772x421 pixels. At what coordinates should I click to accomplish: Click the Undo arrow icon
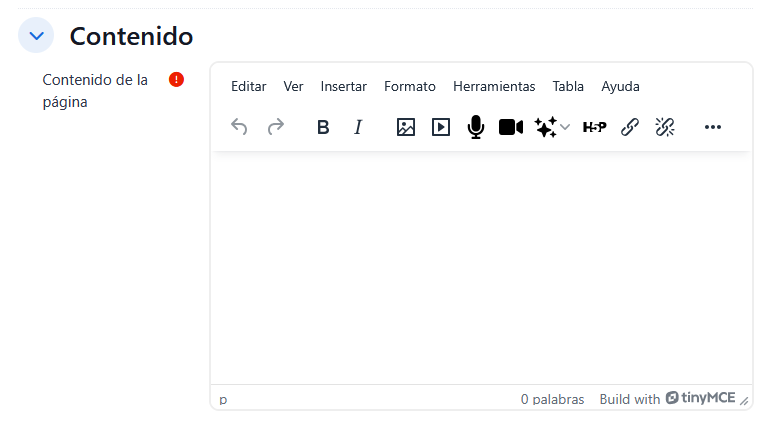pyautogui.click(x=239, y=127)
